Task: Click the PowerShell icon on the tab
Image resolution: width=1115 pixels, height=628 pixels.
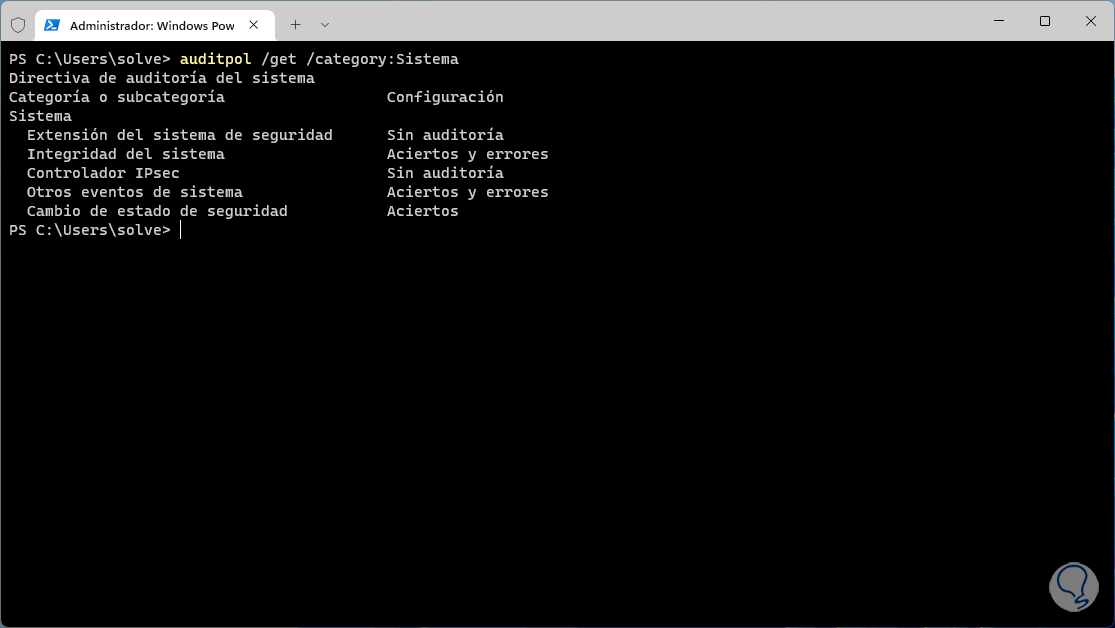Action: [52, 24]
